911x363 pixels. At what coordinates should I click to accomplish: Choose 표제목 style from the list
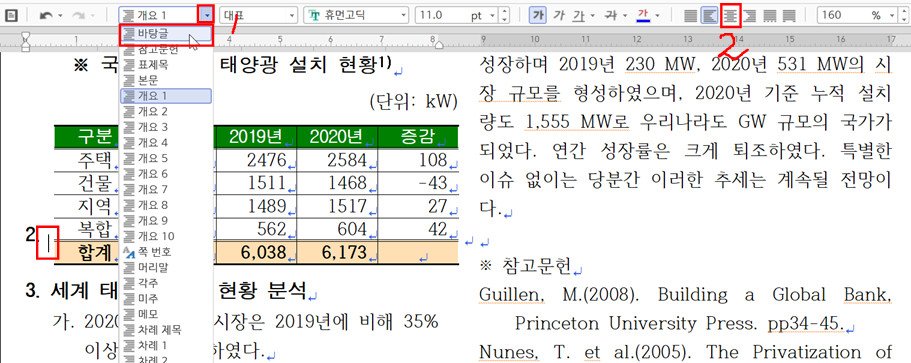[x=166, y=65]
